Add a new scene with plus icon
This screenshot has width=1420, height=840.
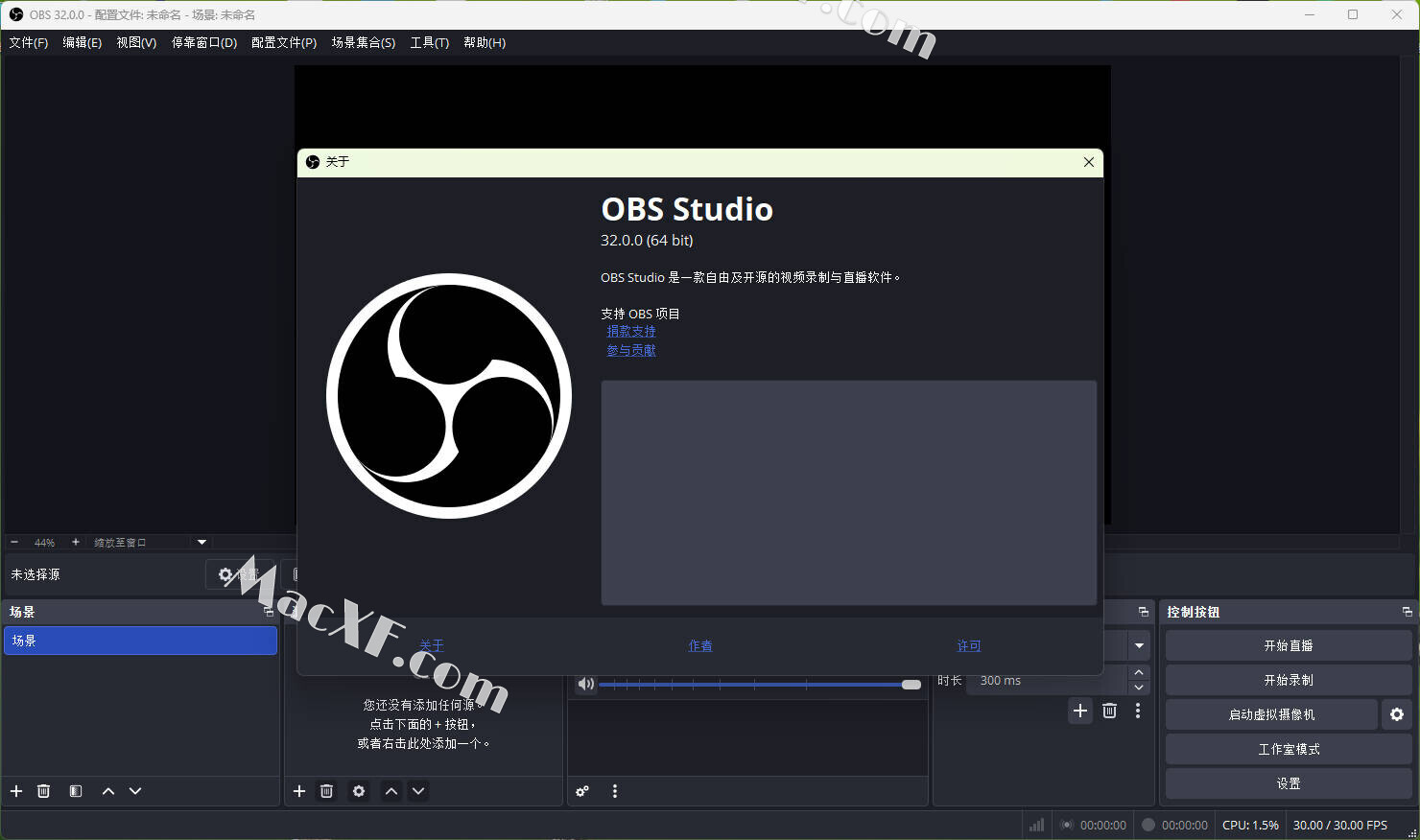(16, 791)
